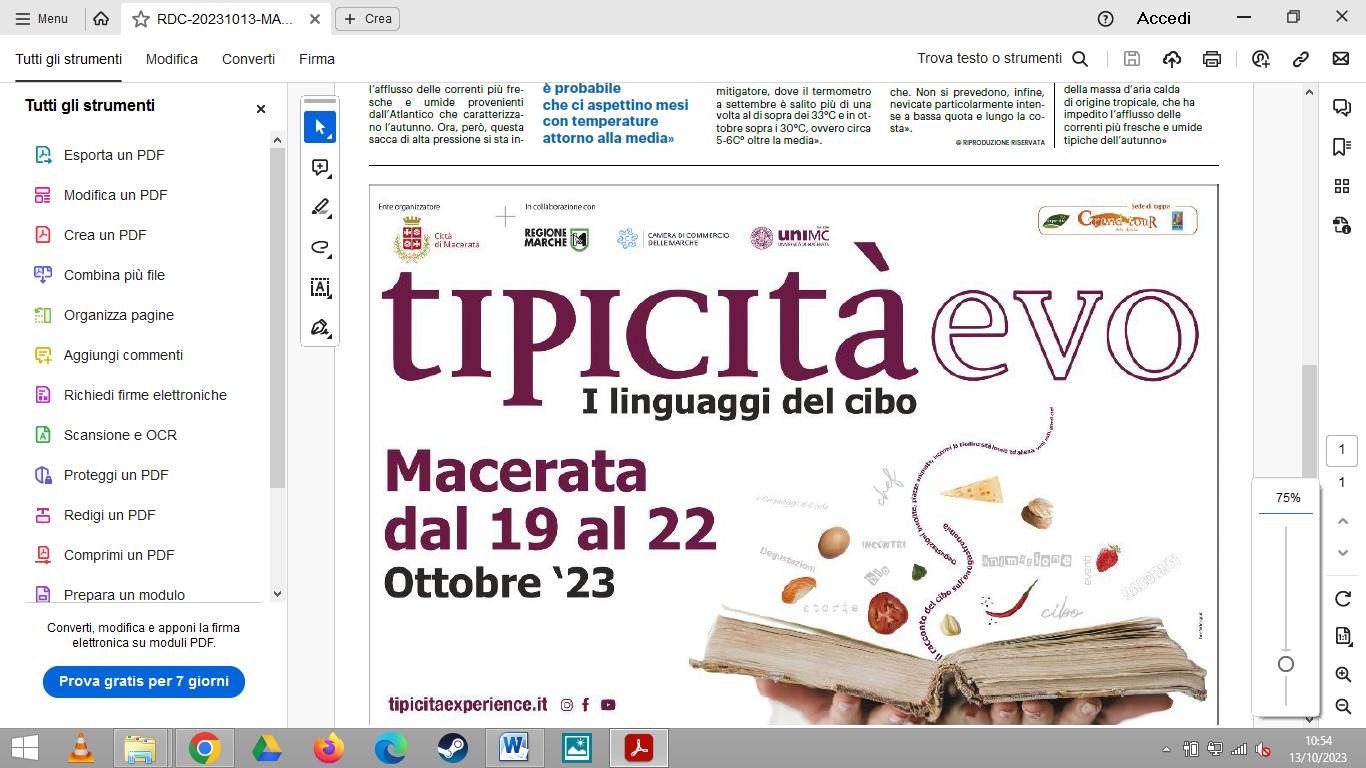Click the Save floppy-disk icon
The width and height of the screenshot is (1366, 768).
pos(1131,59)
